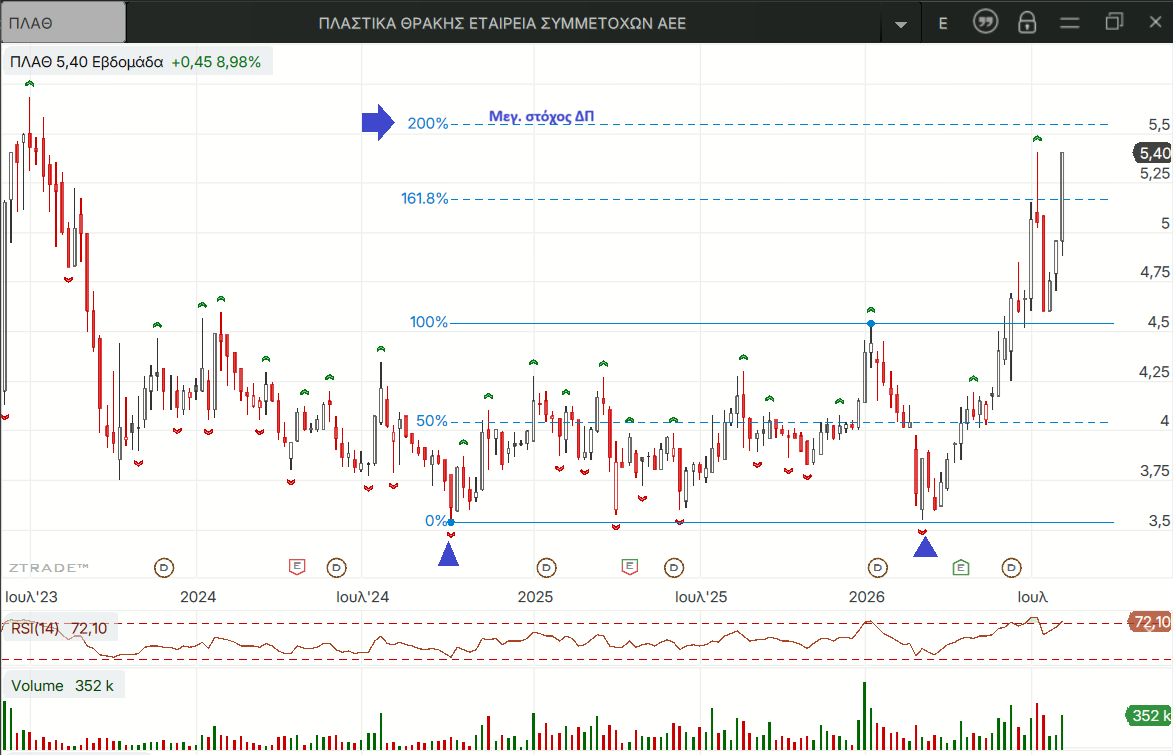1173x755 pixels.
Task: Select the 100% Fibonacci level label
Action: point(429,322)
